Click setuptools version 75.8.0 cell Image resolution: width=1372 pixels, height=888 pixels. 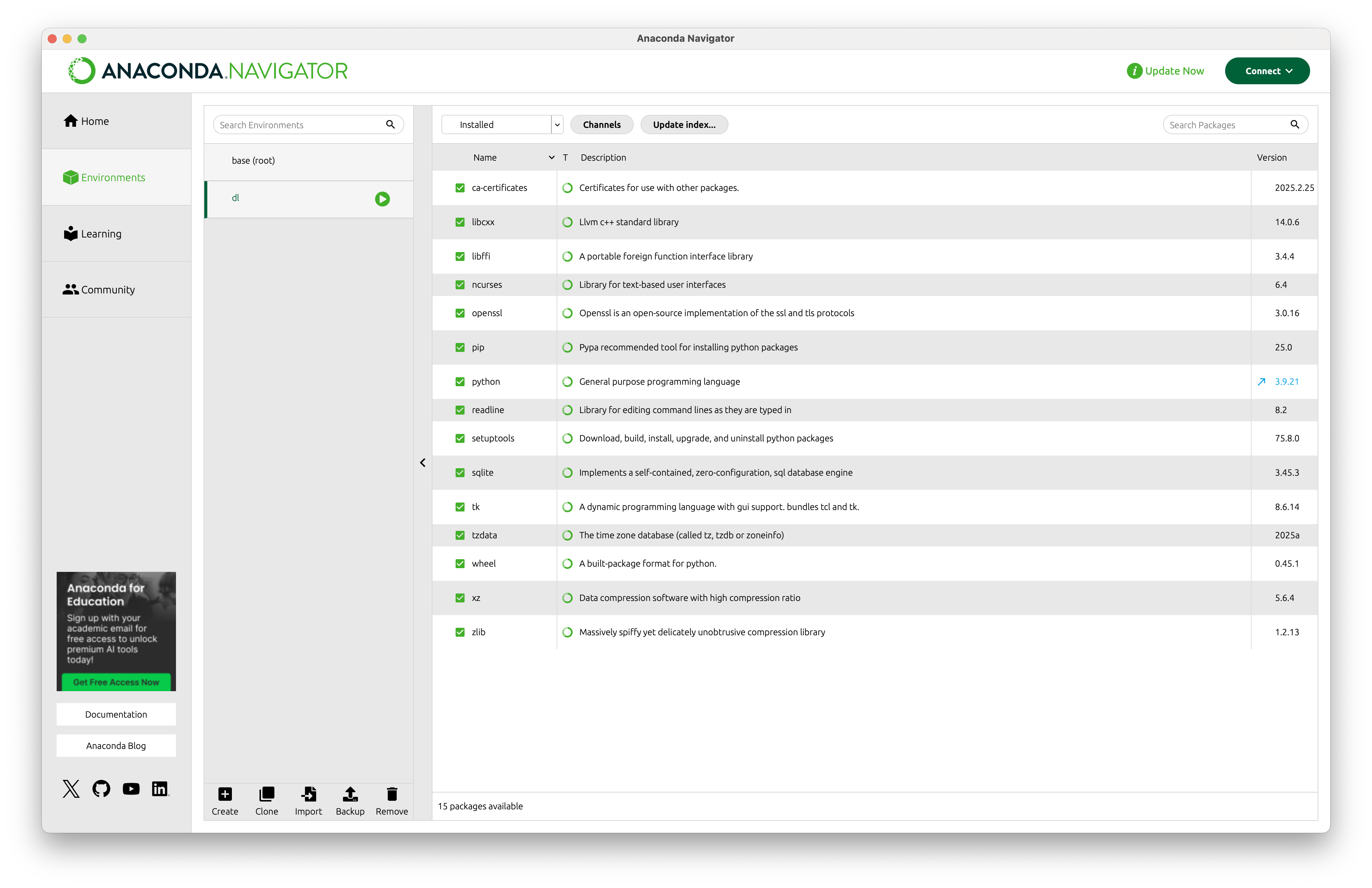click(1287, 438)
